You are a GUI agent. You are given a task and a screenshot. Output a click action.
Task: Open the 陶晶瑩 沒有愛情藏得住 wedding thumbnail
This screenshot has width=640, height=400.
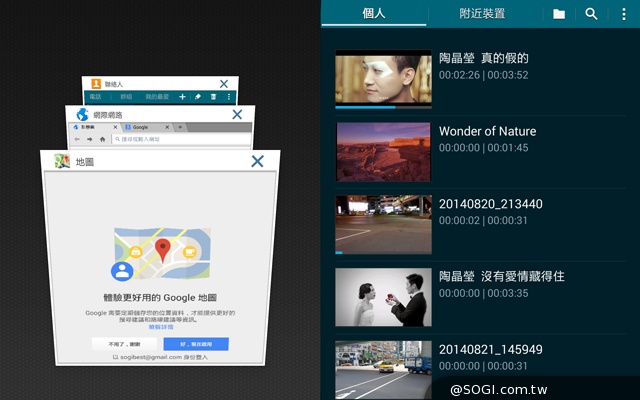tap(383, 297)
